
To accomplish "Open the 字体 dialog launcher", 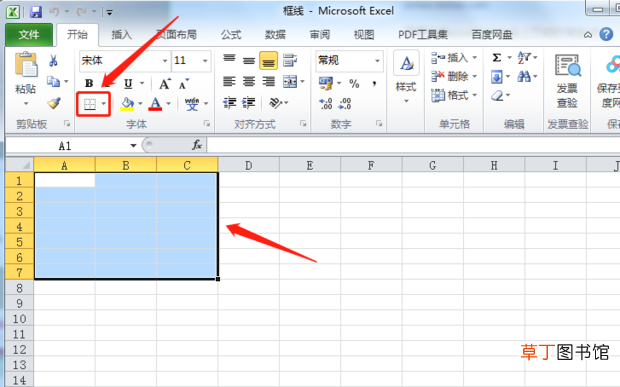I will coord(206,124).
